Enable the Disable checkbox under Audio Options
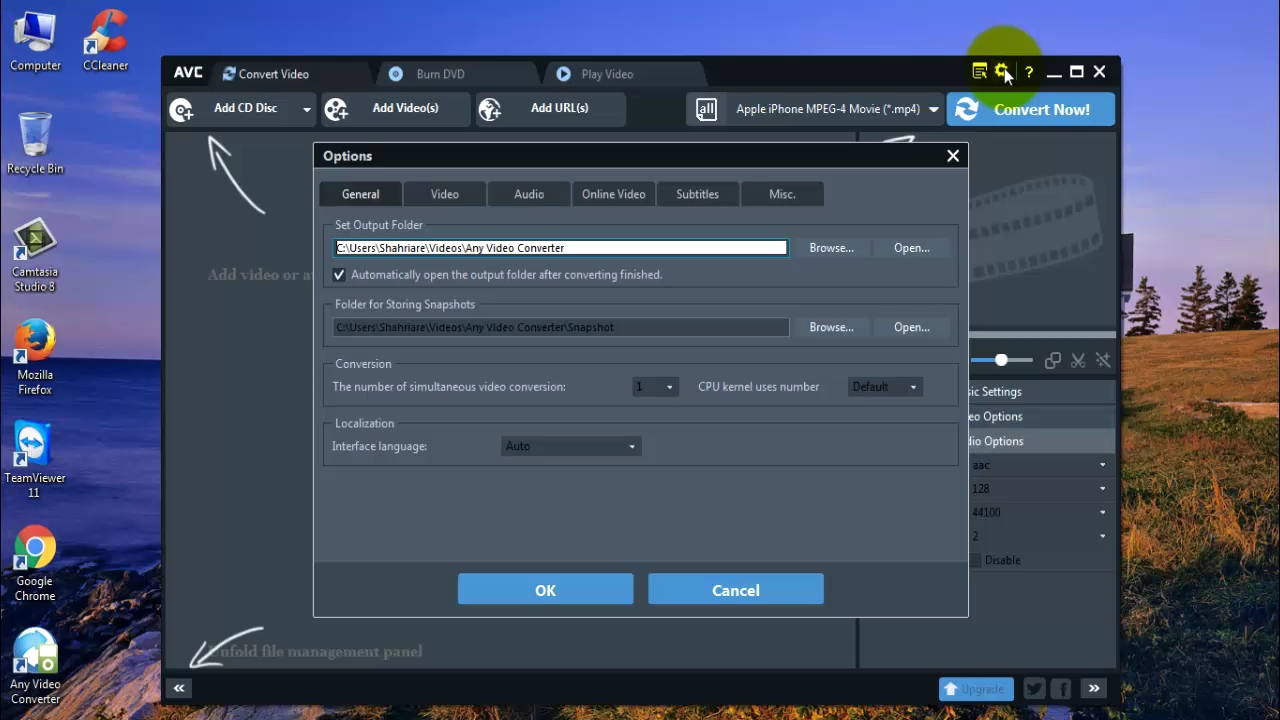 tap(975, 560)
